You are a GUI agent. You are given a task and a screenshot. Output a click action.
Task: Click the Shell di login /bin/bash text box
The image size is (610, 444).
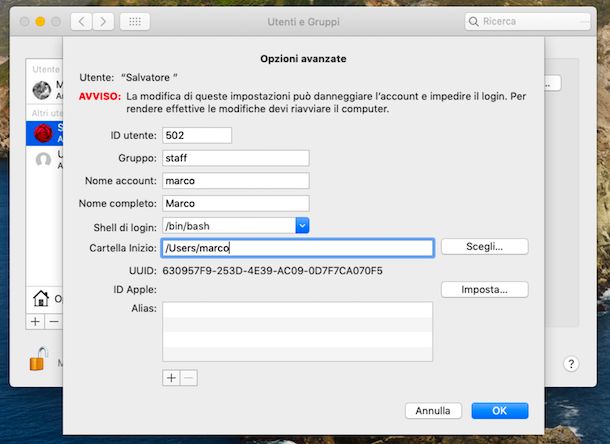tap(229, 226)
